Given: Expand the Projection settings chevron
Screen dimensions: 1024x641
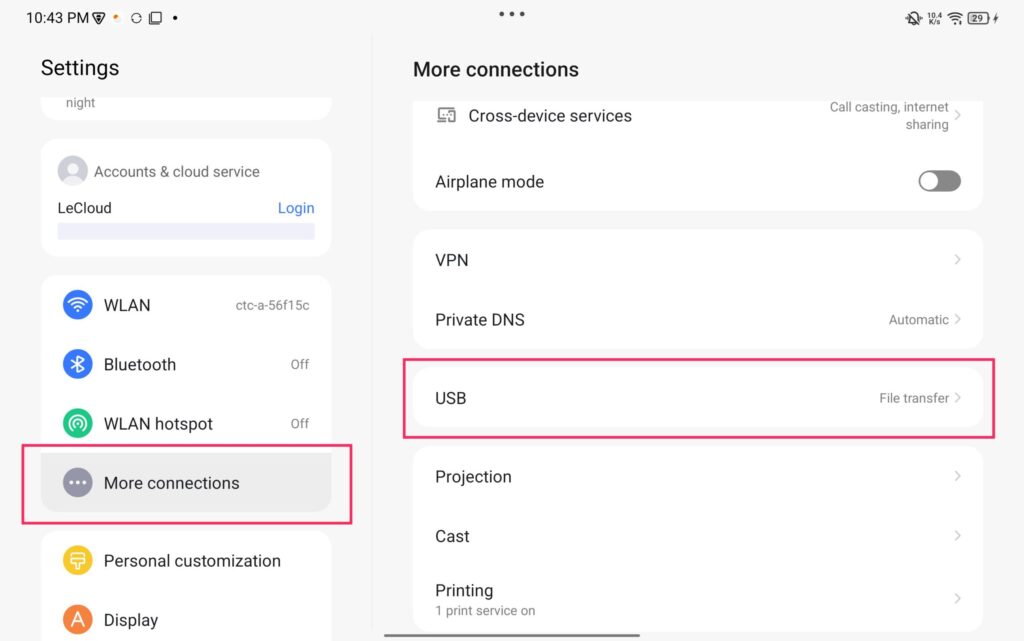Looking at the screenshot, I should tap(957, 477).
